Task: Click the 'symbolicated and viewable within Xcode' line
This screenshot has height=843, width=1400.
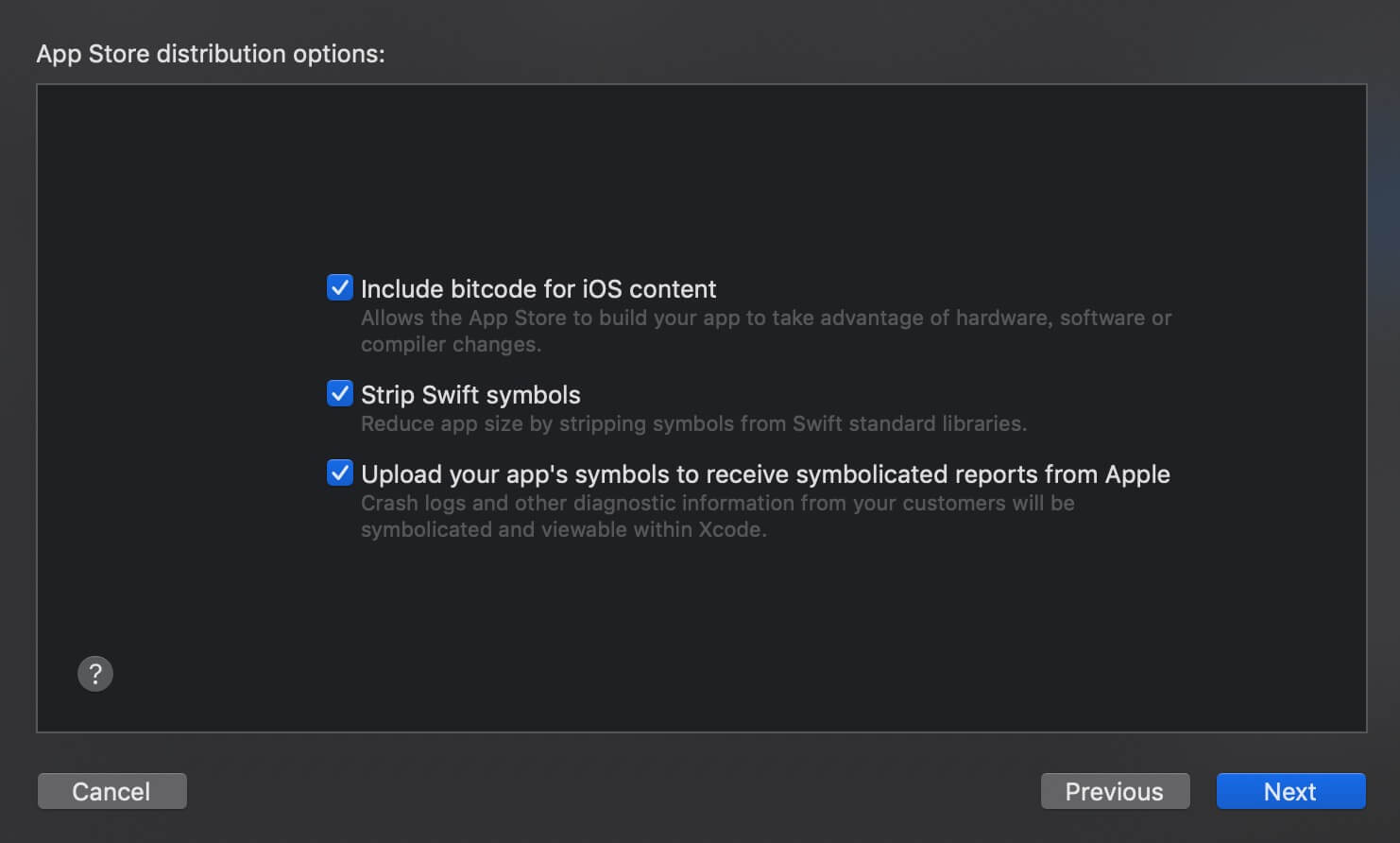Action: pyautogui.click(x=563, y=529)
